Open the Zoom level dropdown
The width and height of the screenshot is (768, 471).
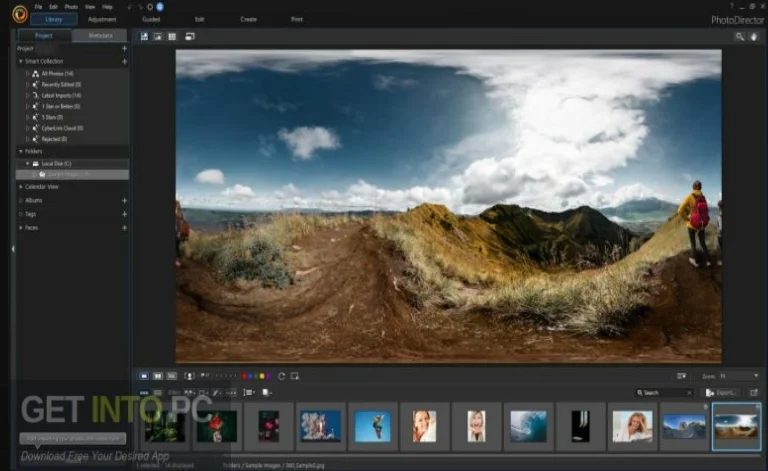(x=756, y=376)
